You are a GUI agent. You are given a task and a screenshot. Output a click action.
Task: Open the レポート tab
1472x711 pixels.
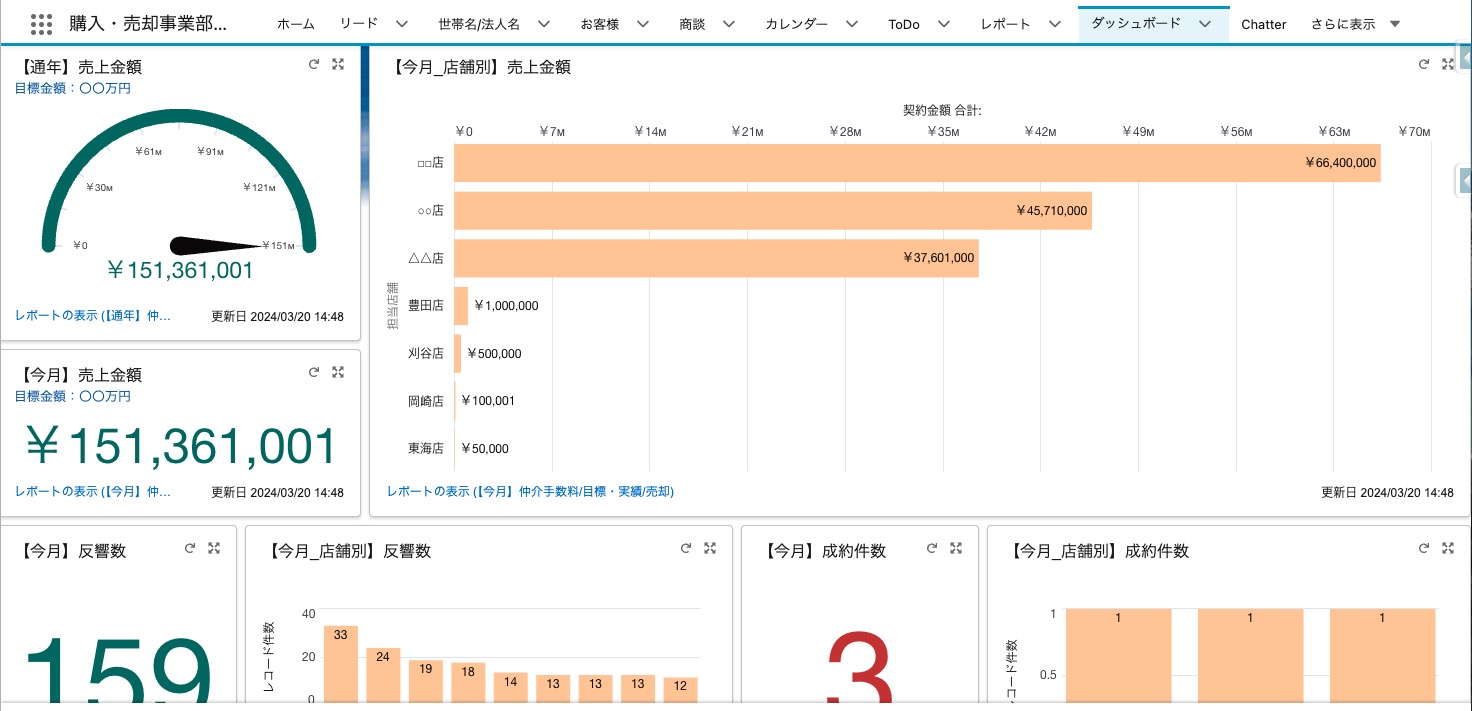tap(1006, 24)
